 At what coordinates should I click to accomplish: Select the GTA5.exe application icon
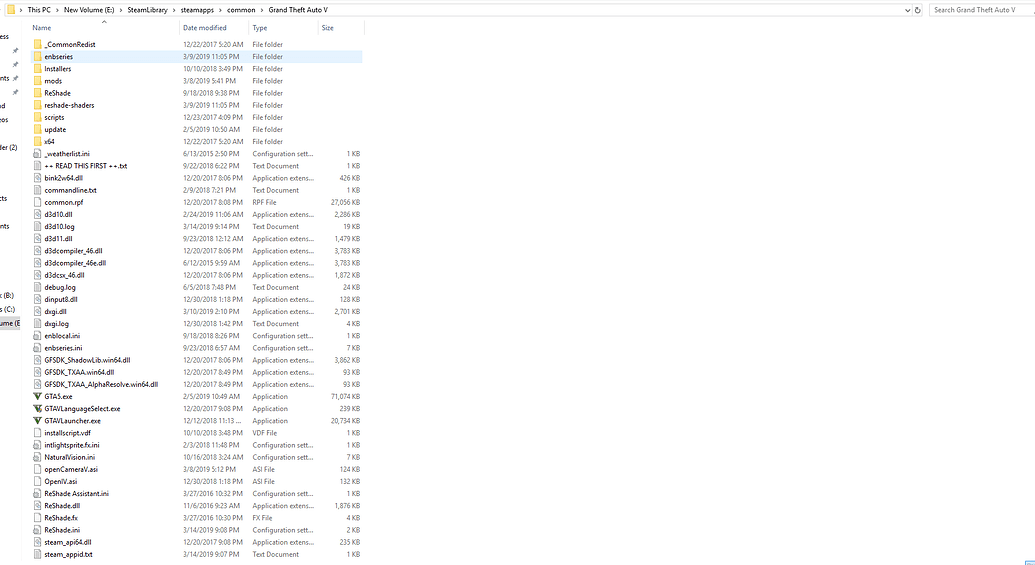(x=38, y=397)
